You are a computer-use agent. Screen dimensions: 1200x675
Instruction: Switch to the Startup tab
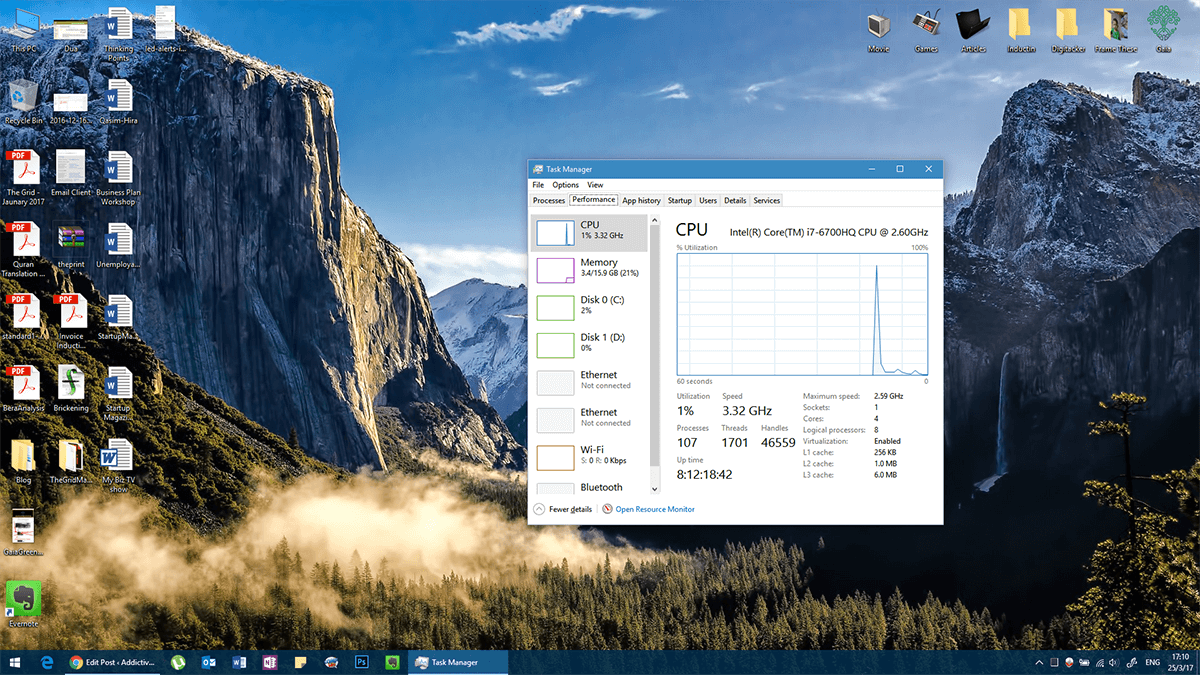(x=680, y=201)
